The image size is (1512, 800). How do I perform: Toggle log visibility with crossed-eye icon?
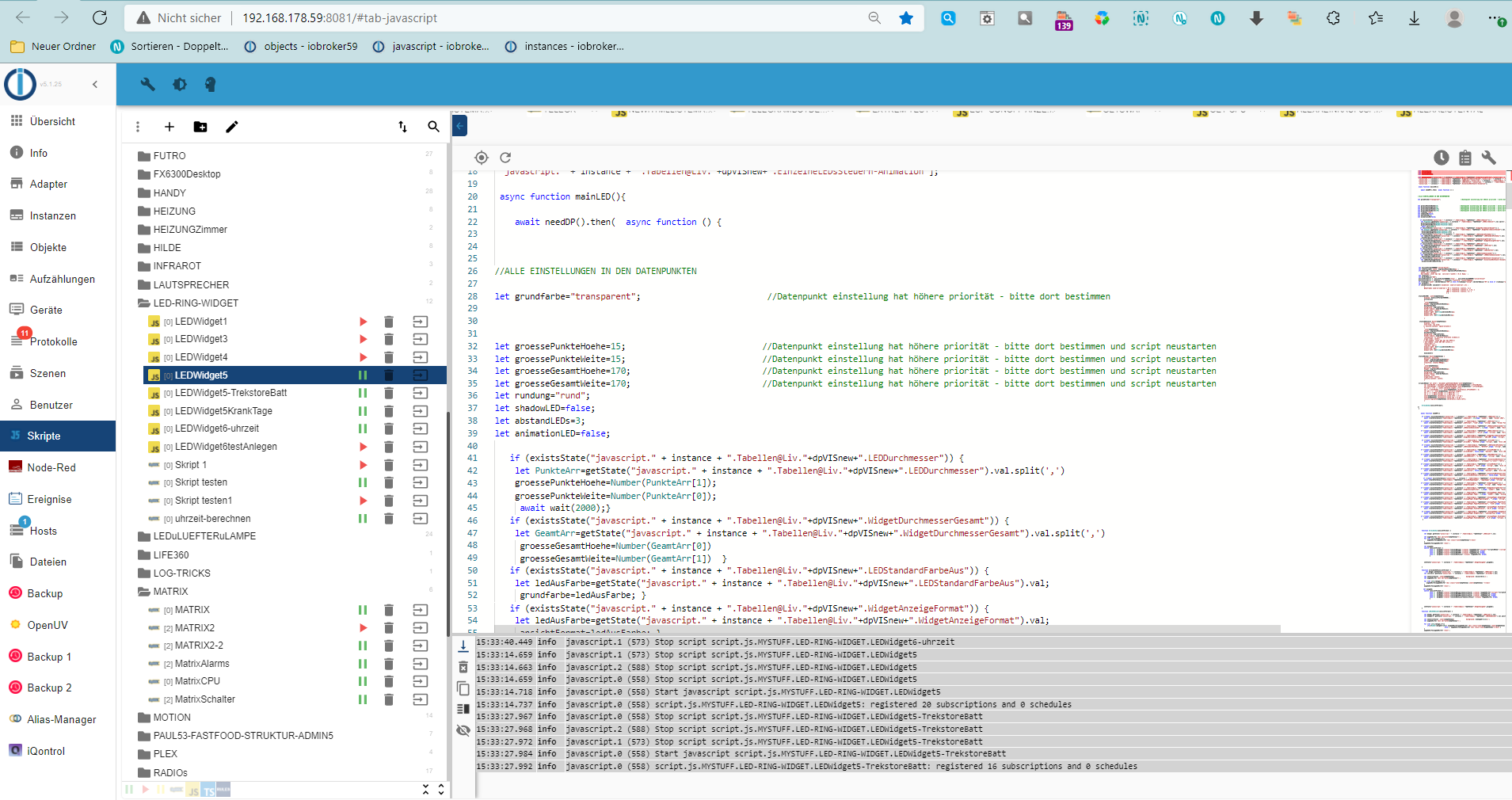tap(463, 730)
